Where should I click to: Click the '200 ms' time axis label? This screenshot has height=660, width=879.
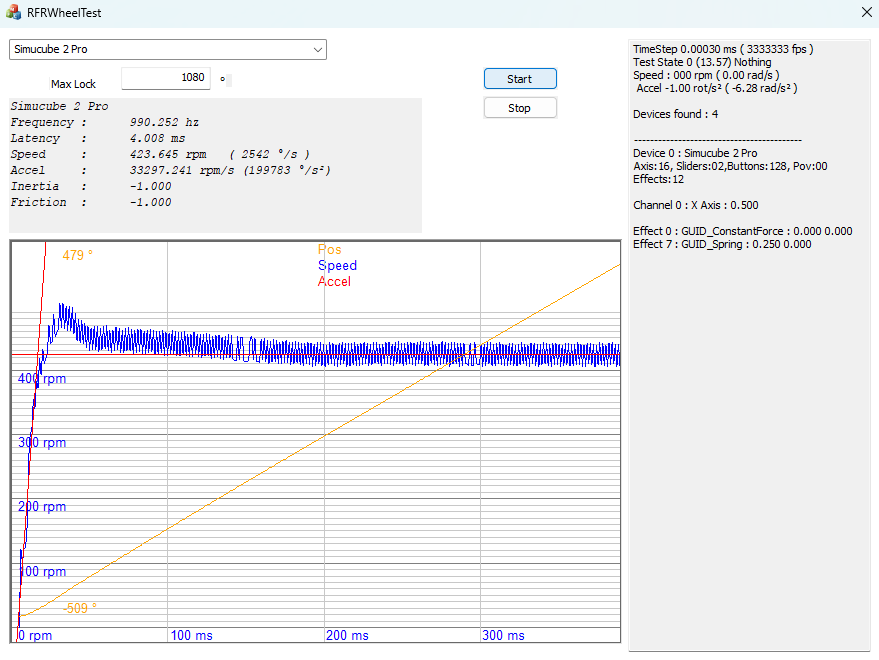(348, 635)
